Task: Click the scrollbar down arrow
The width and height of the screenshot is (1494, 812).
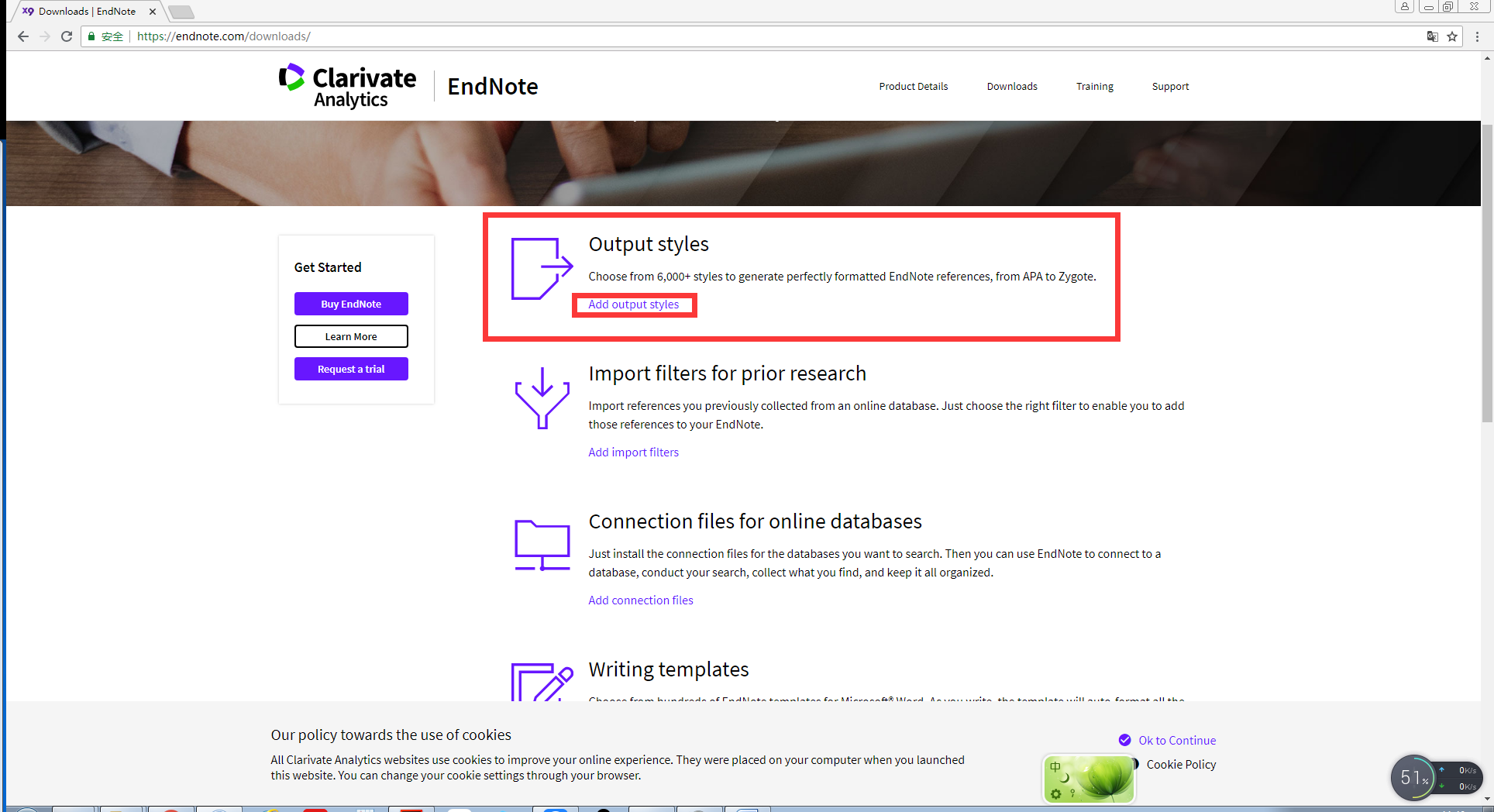Action: (x=1487, y=799)
